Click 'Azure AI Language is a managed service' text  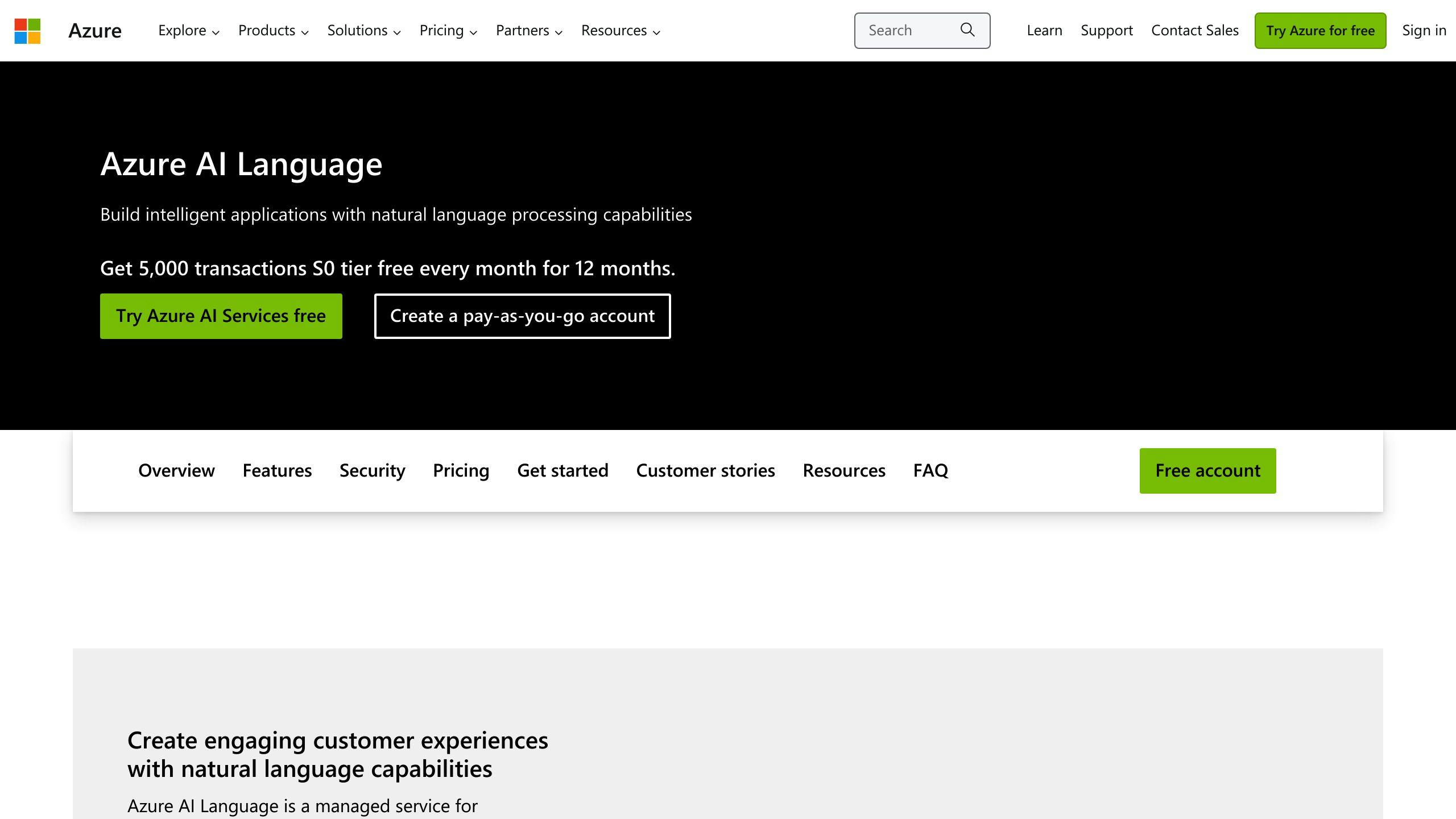[303, 806]
